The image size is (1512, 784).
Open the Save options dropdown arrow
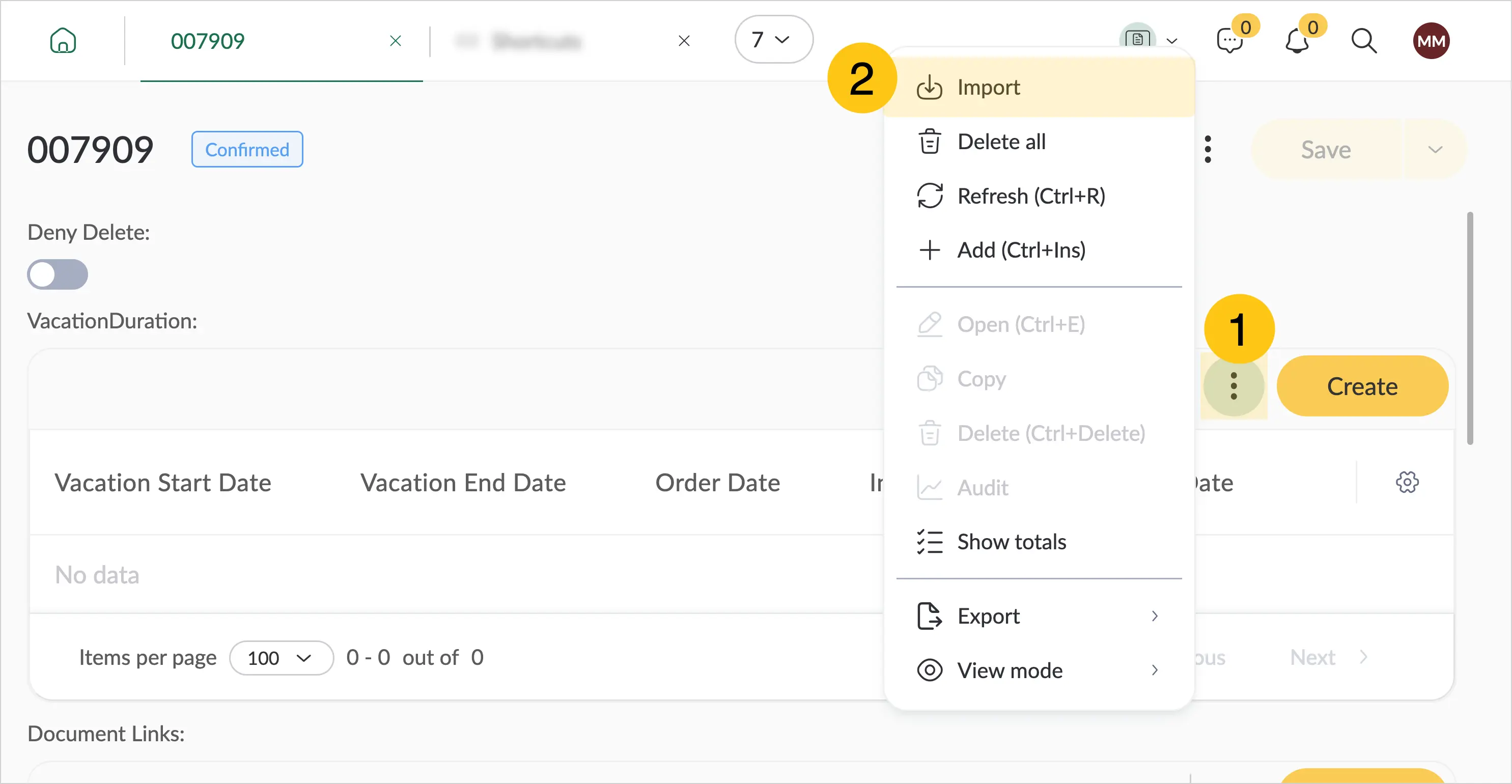(x=1435, y=149)
